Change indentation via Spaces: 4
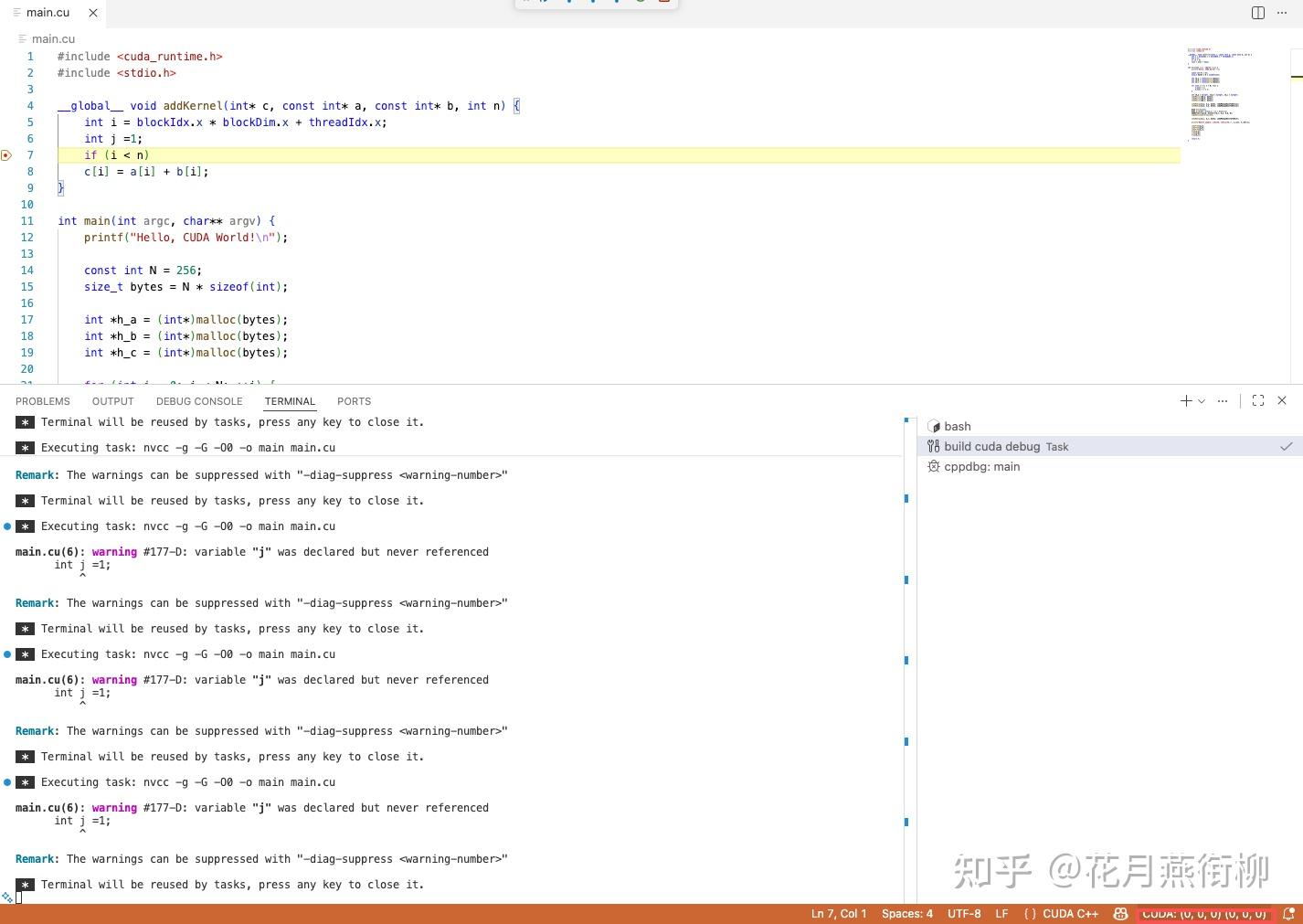Image resolution: width=1303 pixels, height=924 pixels. point(907,914)
